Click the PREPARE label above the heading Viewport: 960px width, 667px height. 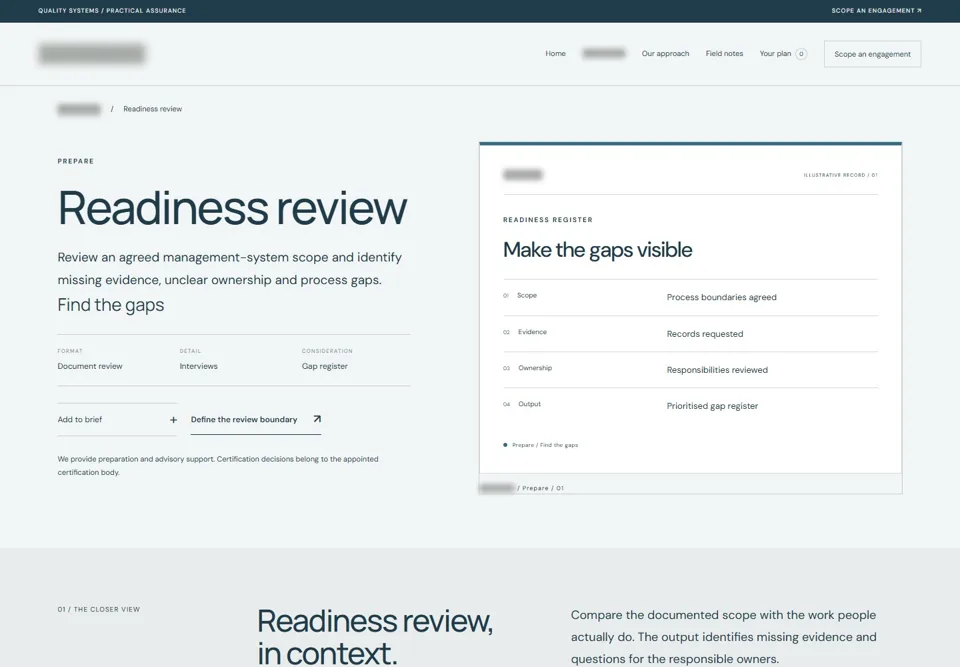click(76, 161)
